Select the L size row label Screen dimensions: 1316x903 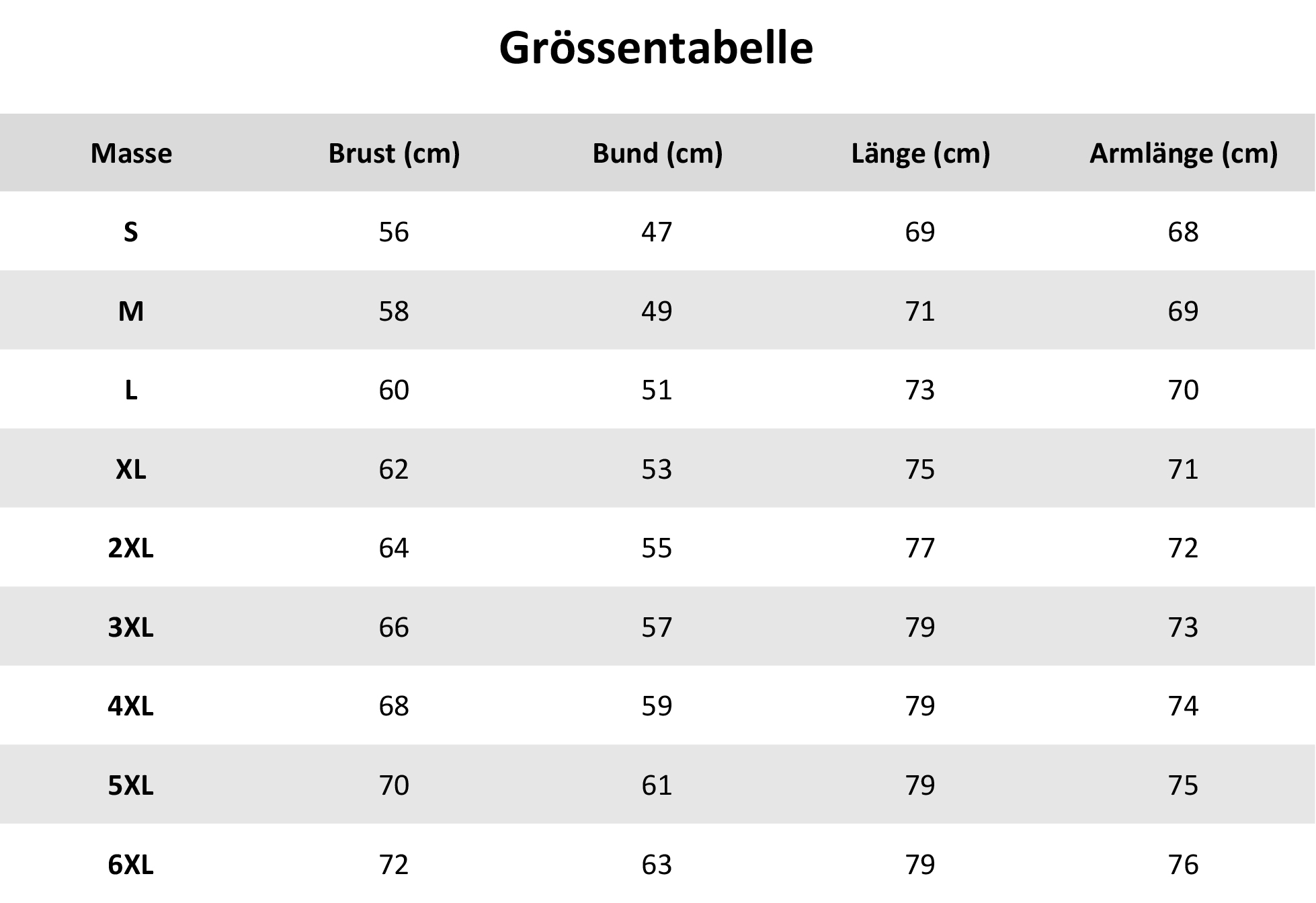(131, 390)
